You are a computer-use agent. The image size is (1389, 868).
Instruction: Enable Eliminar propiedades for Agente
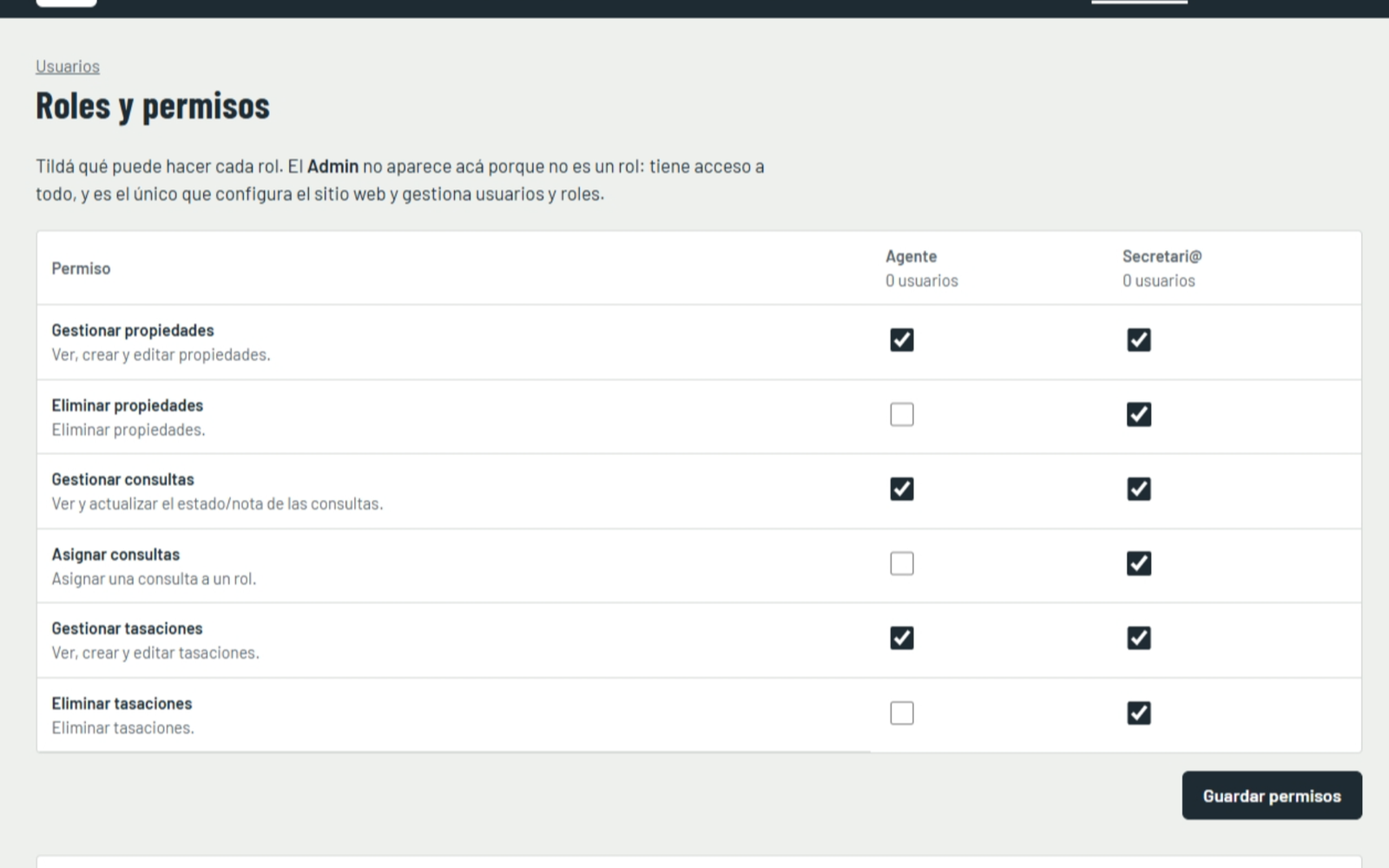[902, 414]
